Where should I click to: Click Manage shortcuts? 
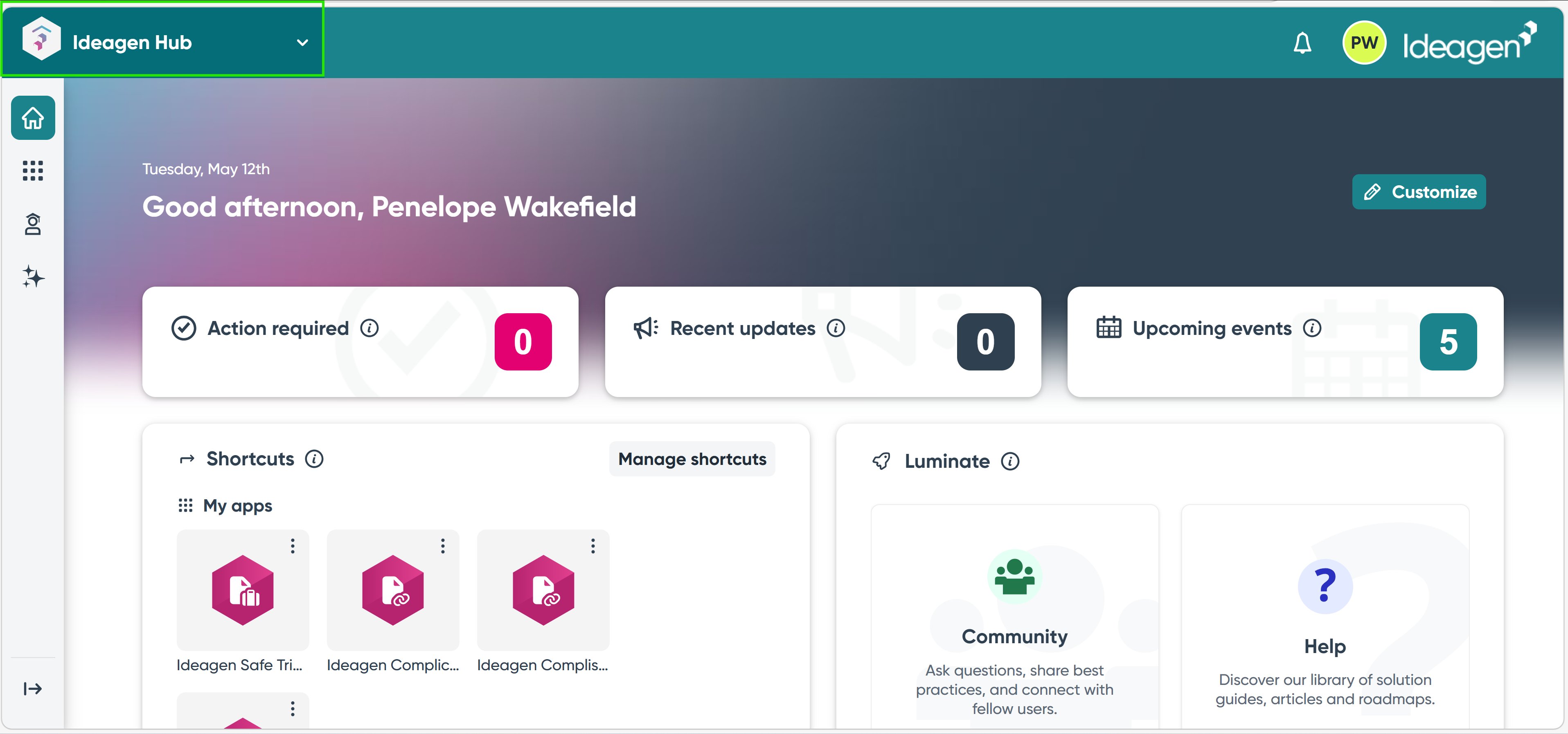[692, 459]
